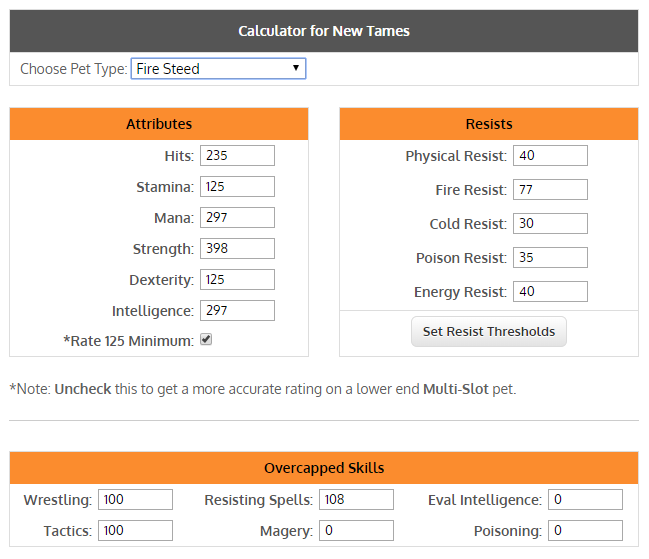Select the Fire Resist input

pos(550,190)
